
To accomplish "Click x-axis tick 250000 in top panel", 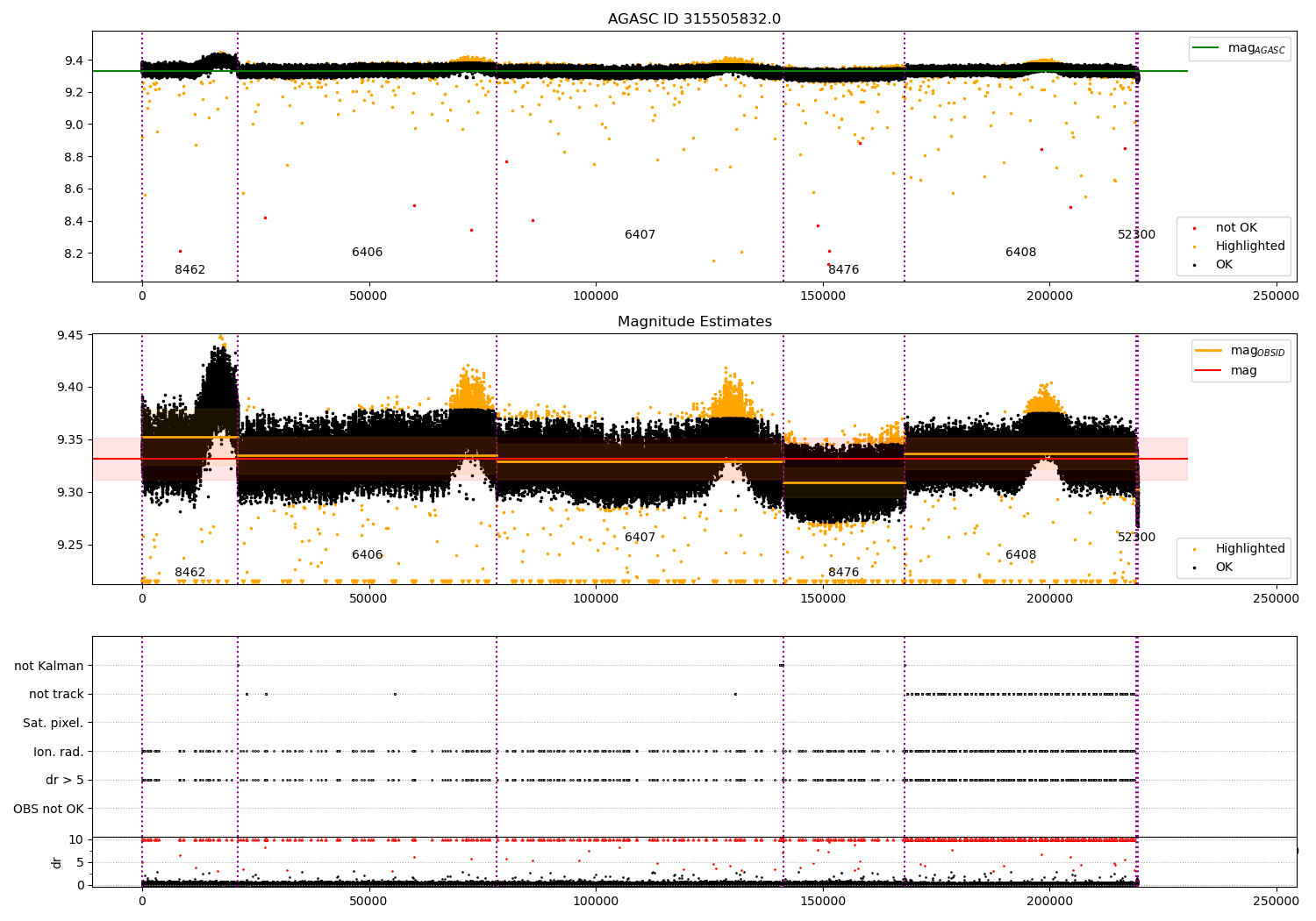I will click(x=1276, y=296).
